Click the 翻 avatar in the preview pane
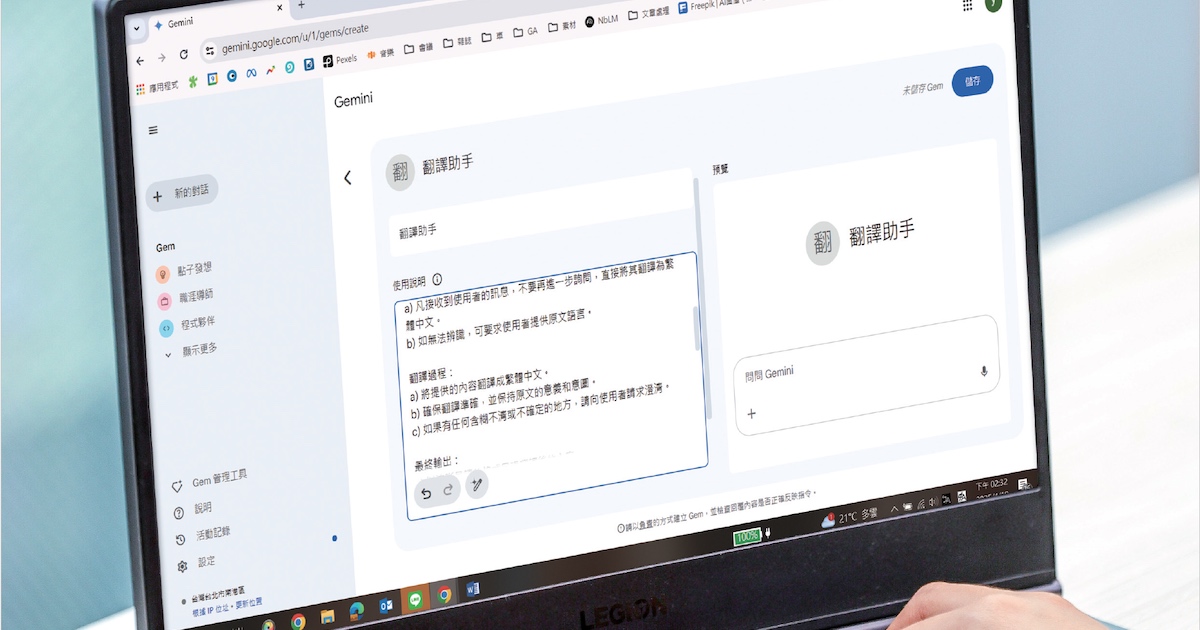Screen dimensions: 1200x630 pyautogui.click(x=823, y=243)
